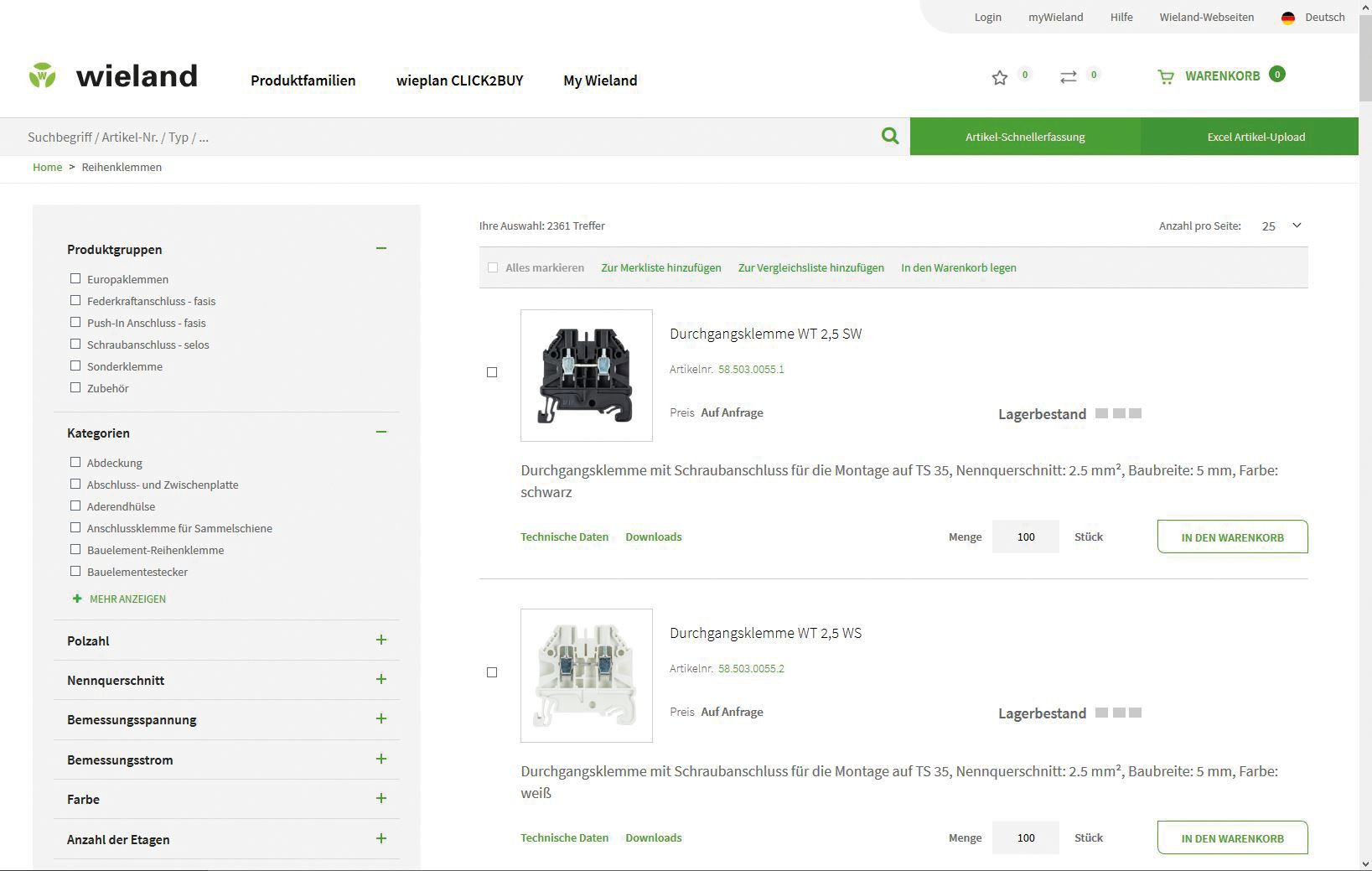Viewport: 1372px width, 871px height.
Task: Check stock via the Lagerbestand indicator bars
Action: coord(1119,413)
